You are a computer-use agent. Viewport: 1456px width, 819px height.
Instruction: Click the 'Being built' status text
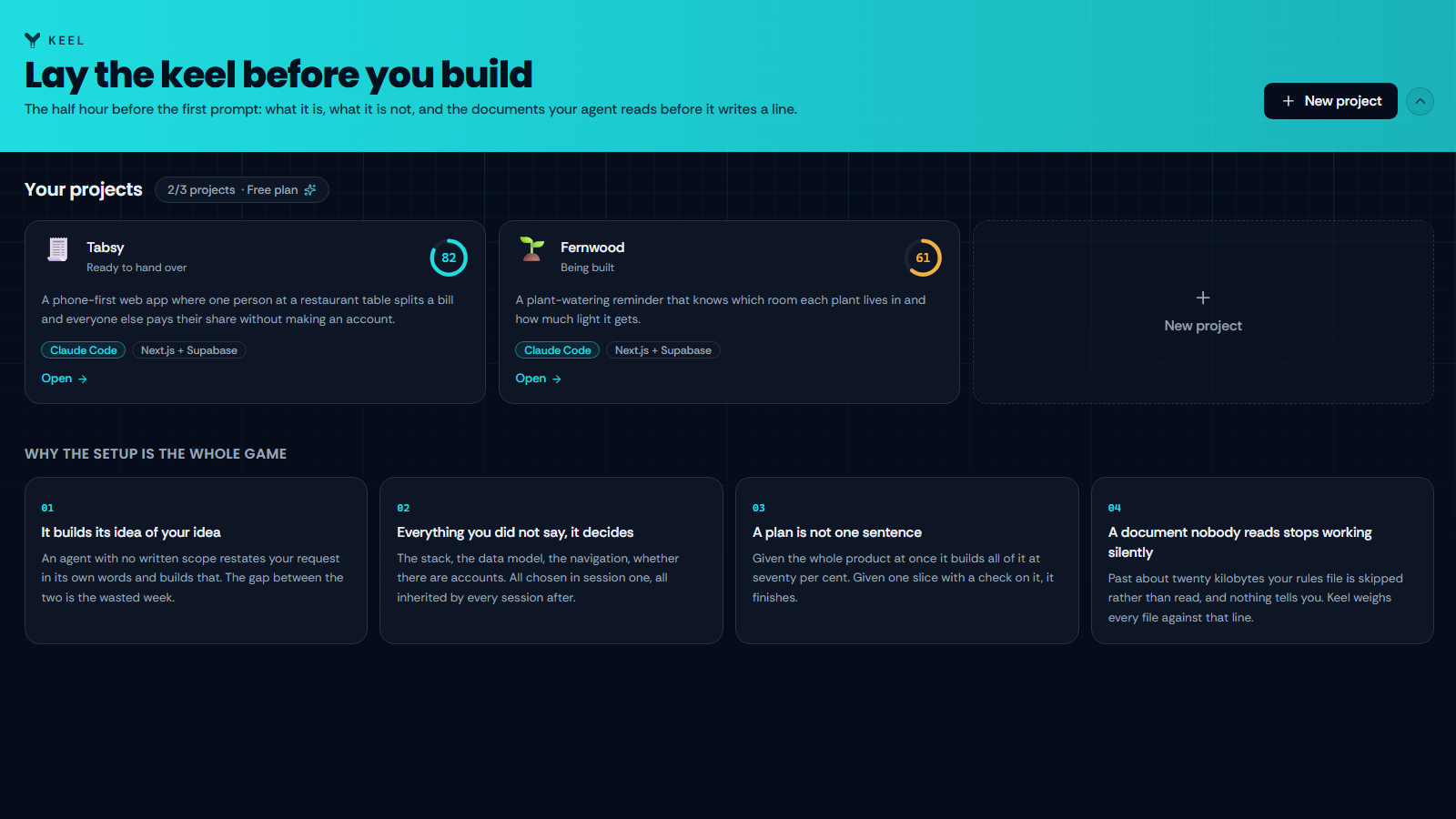(587, 268)
